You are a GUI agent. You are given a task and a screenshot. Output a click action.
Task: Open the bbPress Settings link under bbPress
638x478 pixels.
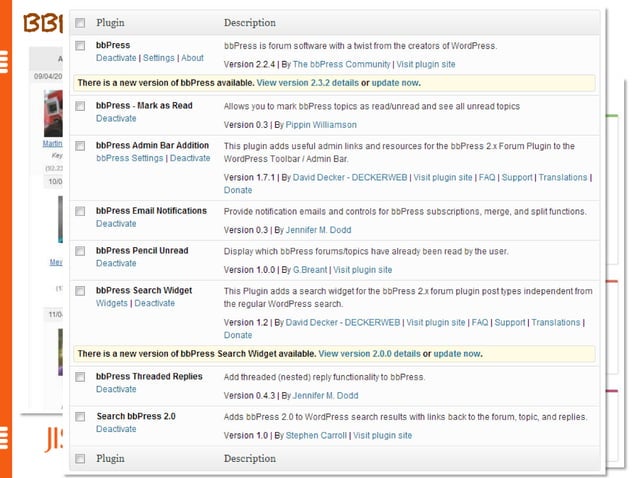[159, 58]
